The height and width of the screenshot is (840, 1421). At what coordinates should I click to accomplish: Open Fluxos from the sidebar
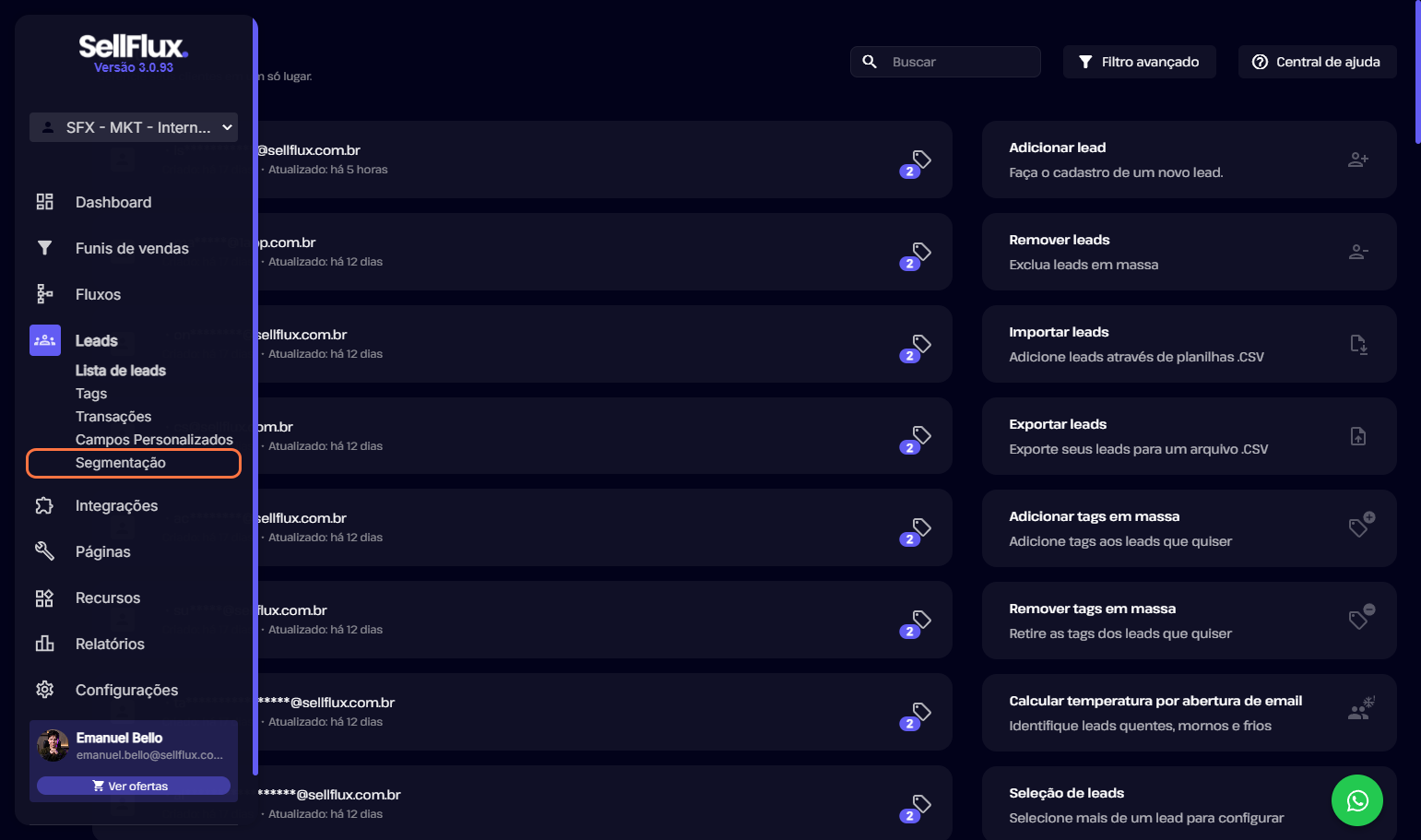pos(98,294)
